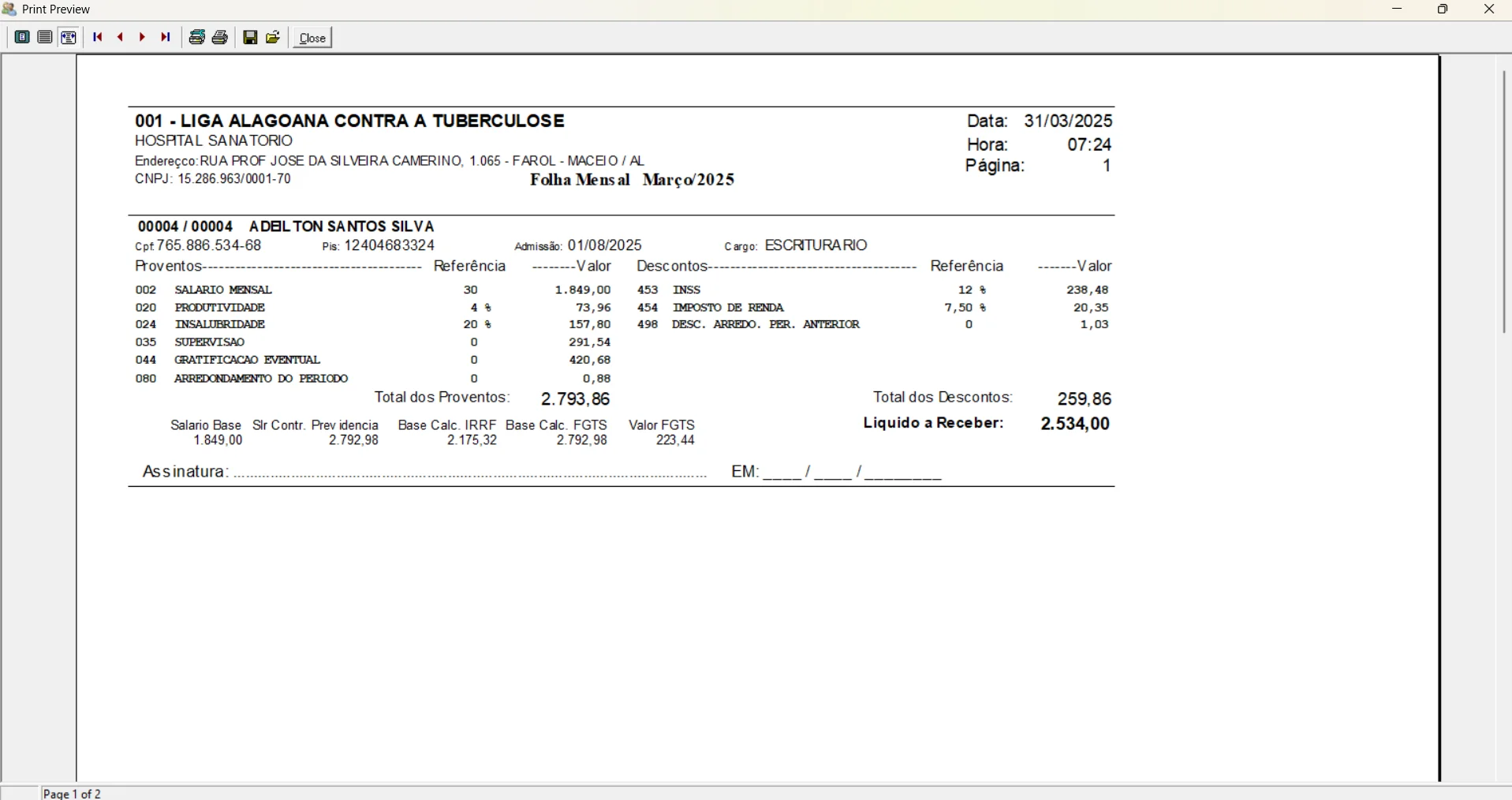Click the employee name ADEILTON SANTOS SILVA
This screenshot has height=800, width=1512.
click(342, 226)
